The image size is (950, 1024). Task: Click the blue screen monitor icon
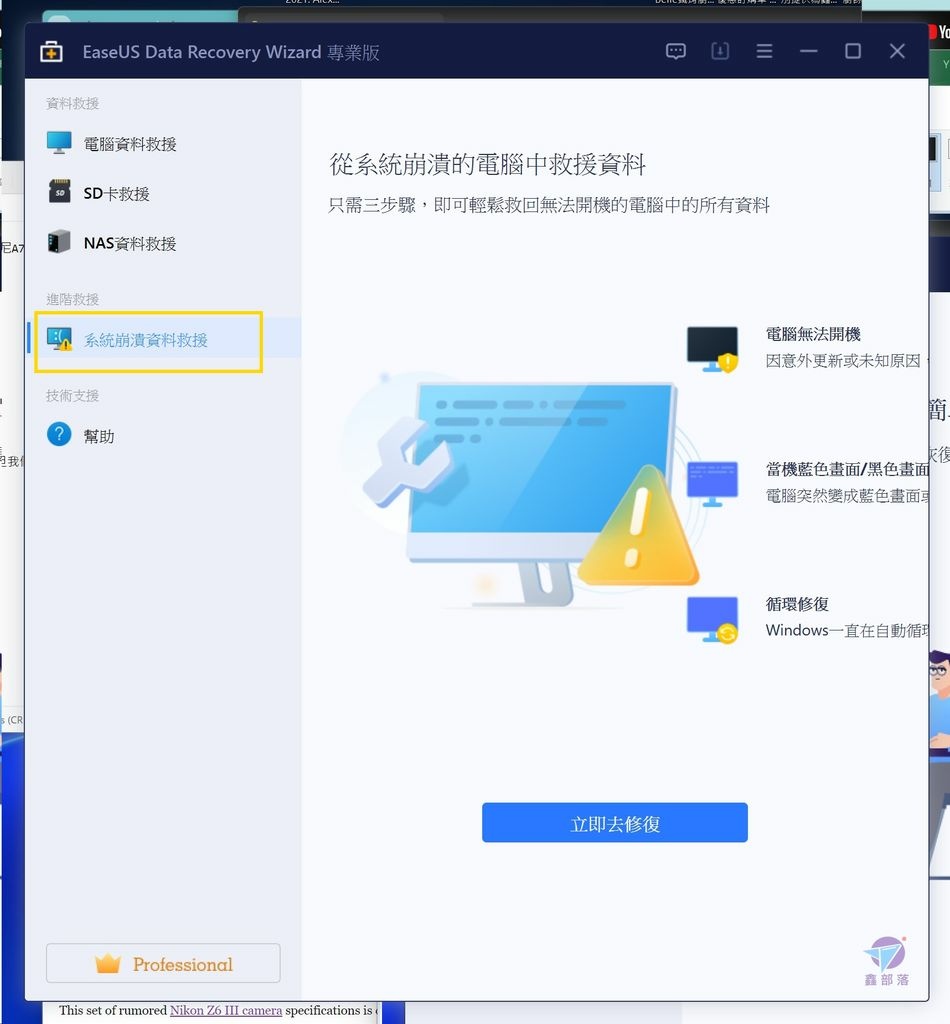click(x=712, y=484)
